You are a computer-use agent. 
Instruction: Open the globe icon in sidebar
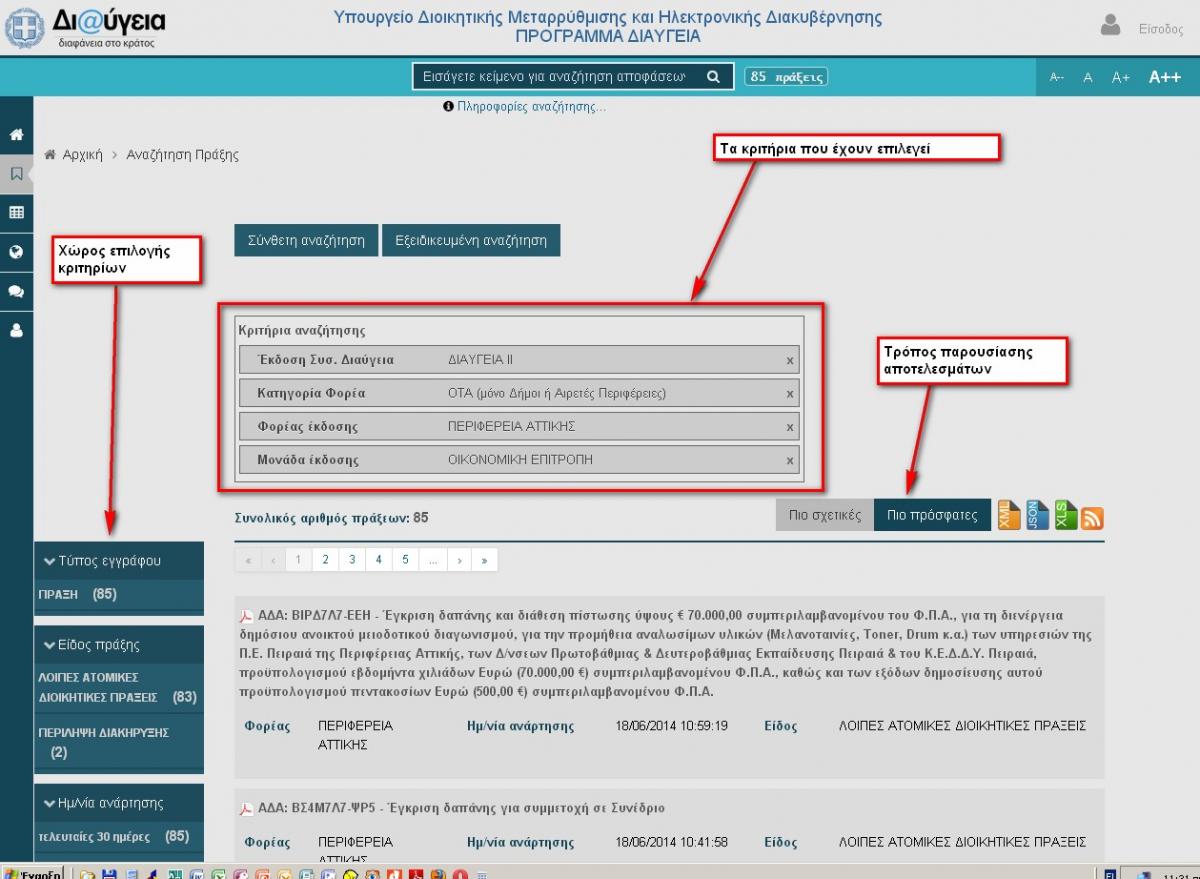click(x=16, y=252)
